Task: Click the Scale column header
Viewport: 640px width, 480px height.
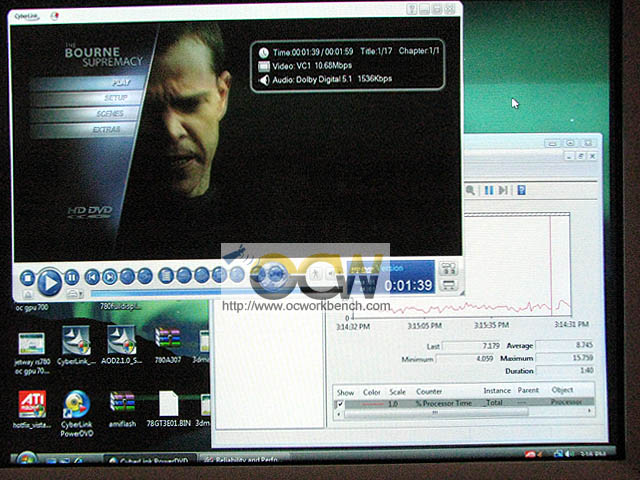Action: 397,392
